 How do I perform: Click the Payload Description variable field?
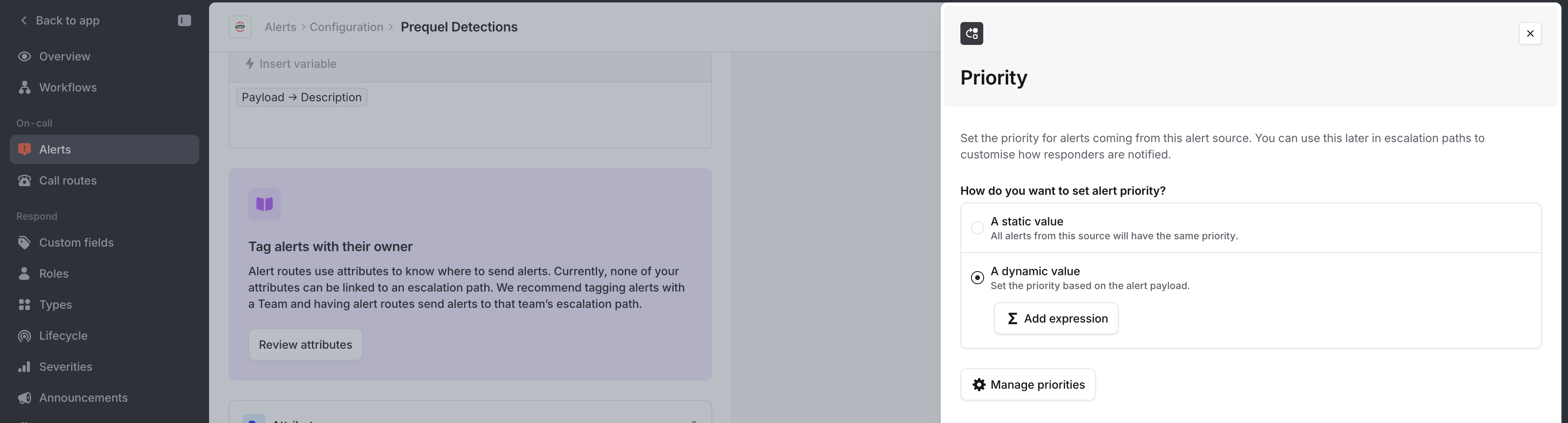[301, 98]
